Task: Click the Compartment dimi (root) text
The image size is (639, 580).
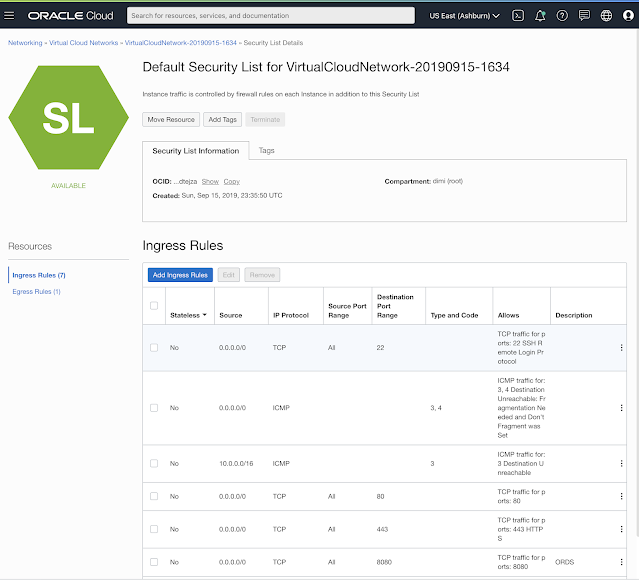Action: point(424,181)
